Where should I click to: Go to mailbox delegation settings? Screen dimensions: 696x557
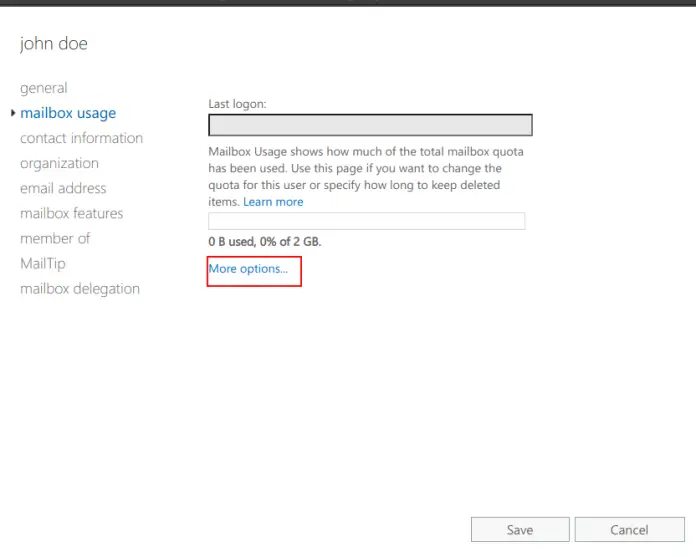[80, 289]
